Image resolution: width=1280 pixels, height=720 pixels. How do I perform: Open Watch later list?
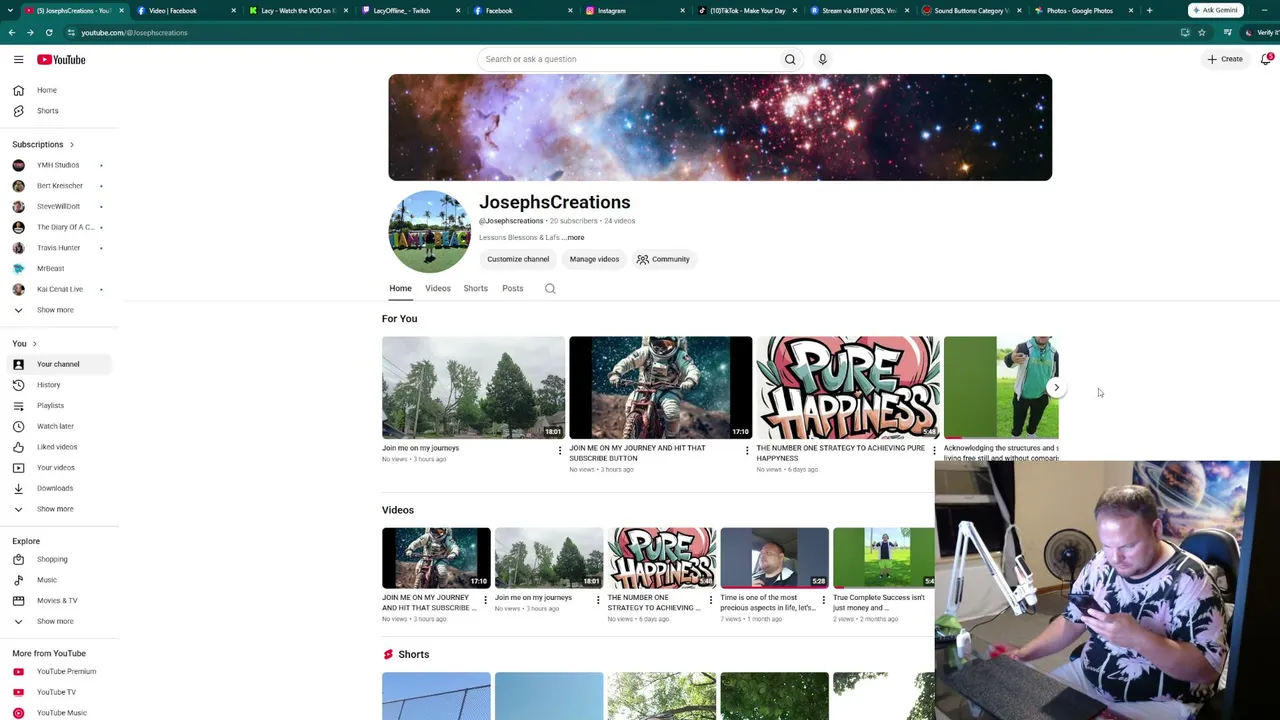click(58, 426)
